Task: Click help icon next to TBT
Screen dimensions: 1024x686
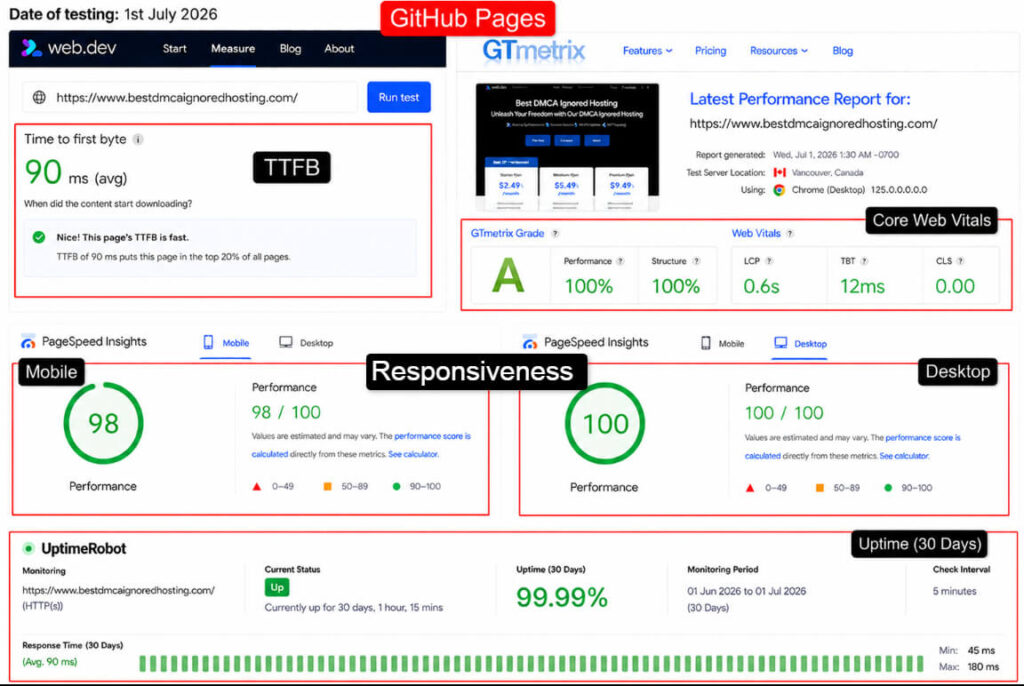Action: click(864, 261)
